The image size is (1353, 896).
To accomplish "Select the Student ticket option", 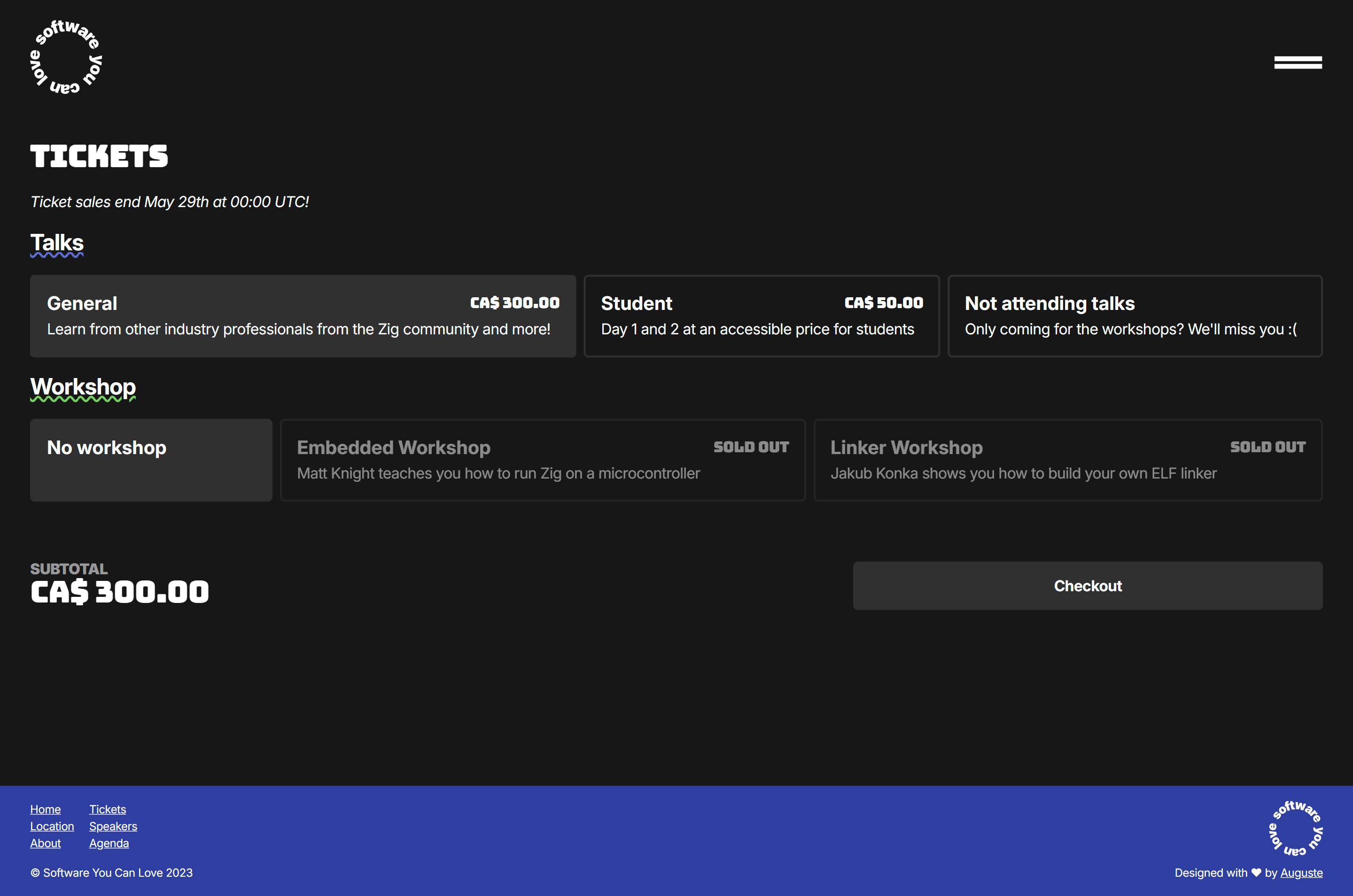I will [762, 316].
